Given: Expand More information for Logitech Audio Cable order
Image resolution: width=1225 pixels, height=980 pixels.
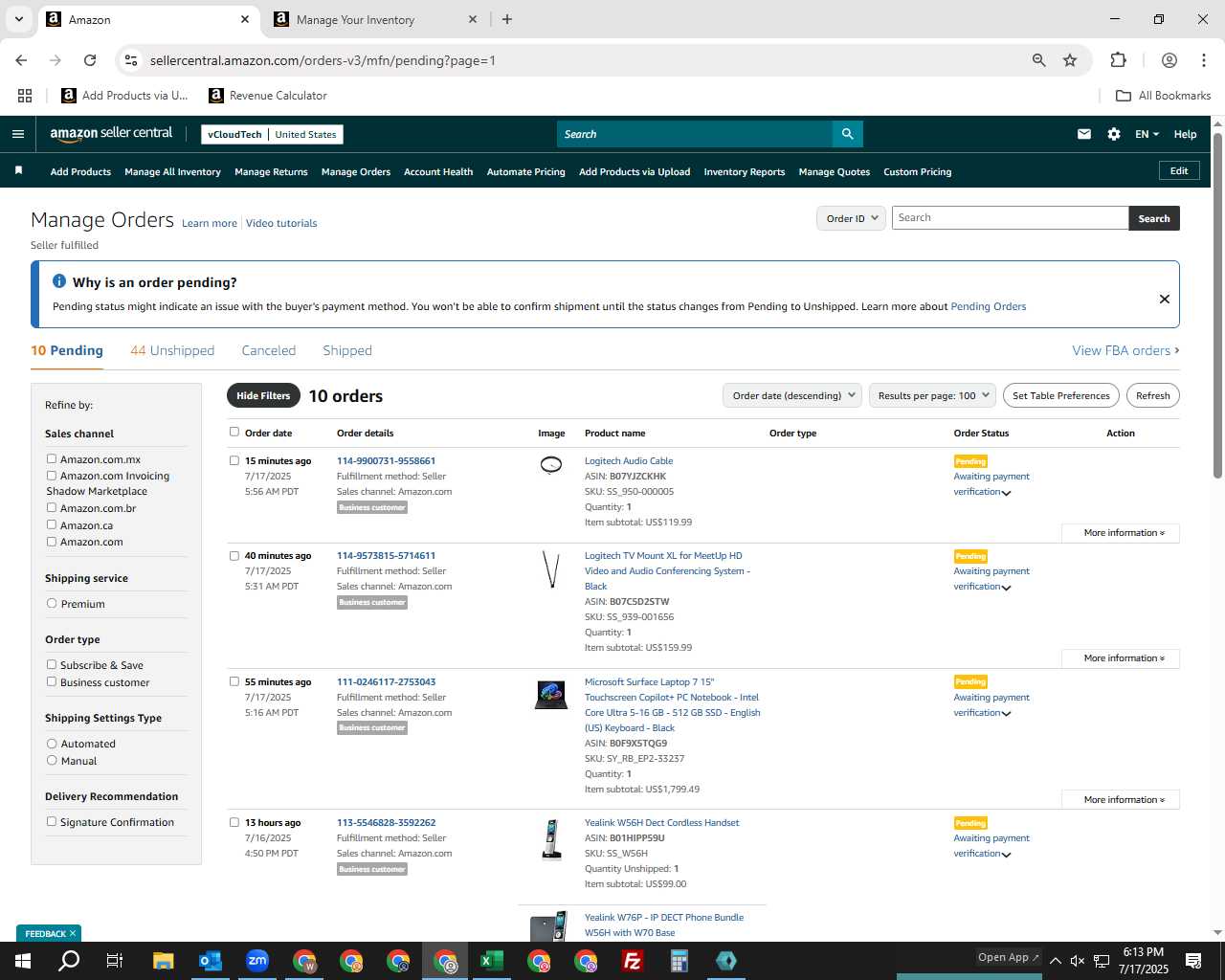Looking at the screenshot, I should (1121, 533).
